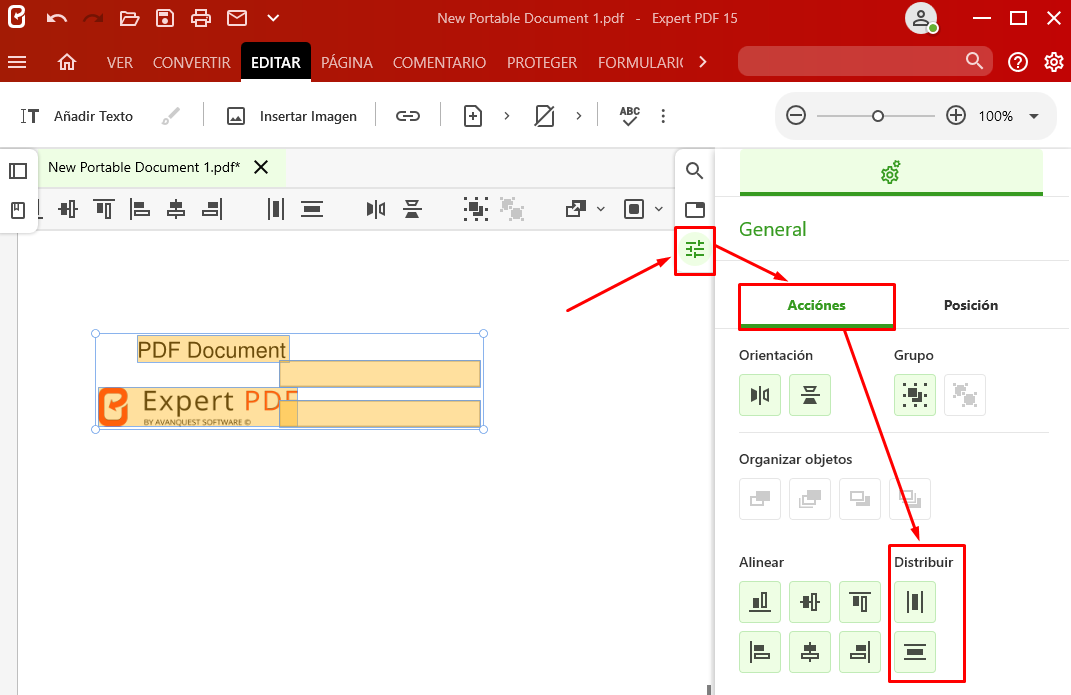Viewport: 1071px width, 695px height.
Task: Open Help with the question mark icon
Action: (1018, 63)
